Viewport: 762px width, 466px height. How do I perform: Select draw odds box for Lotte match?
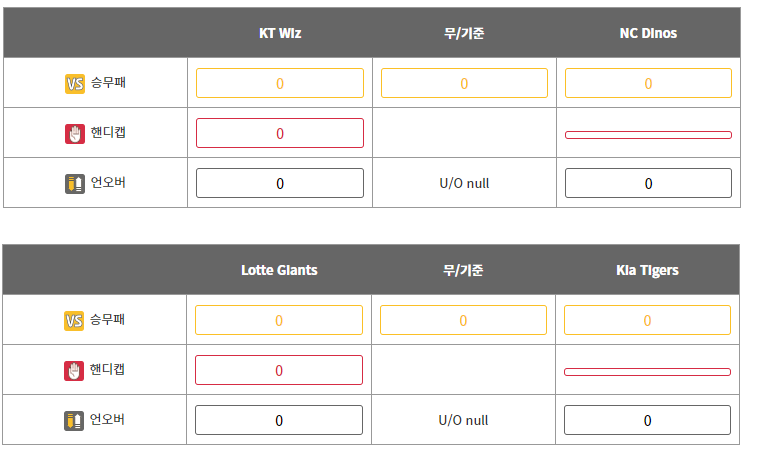point(463,320)
